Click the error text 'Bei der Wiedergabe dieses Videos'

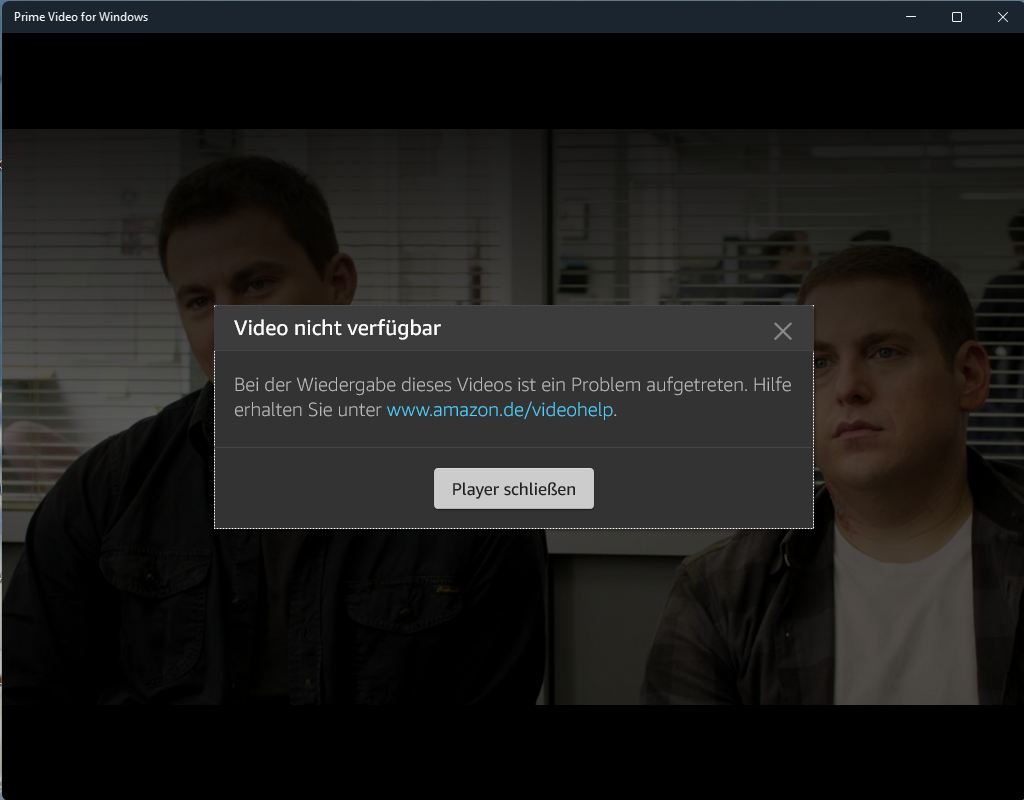tap(373, 385)
